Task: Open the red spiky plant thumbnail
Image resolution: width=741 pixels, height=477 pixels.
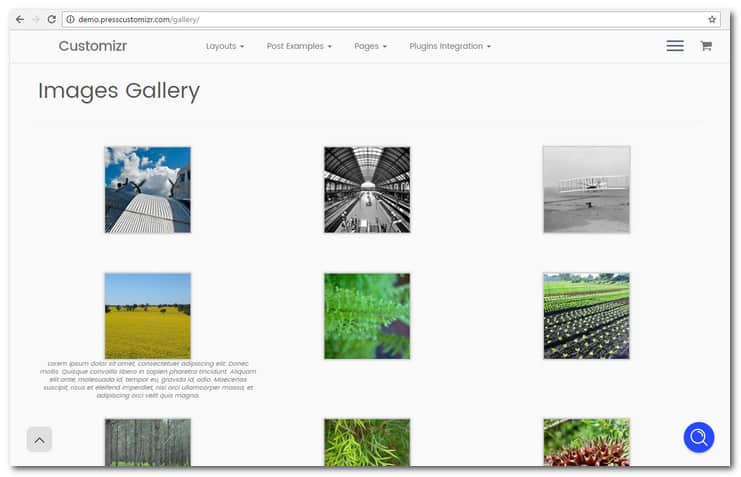Action: pos(586,442)
